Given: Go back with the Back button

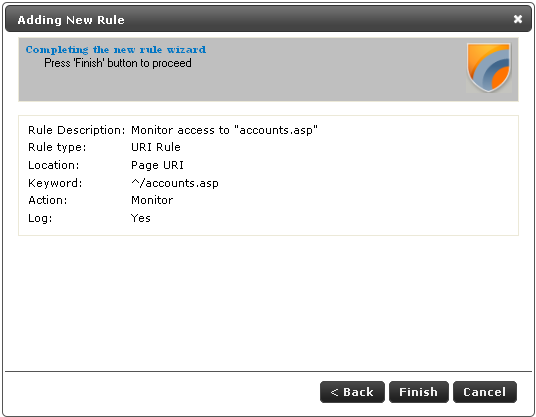Looking at the screenshot, I should click(x=352, y=392).
